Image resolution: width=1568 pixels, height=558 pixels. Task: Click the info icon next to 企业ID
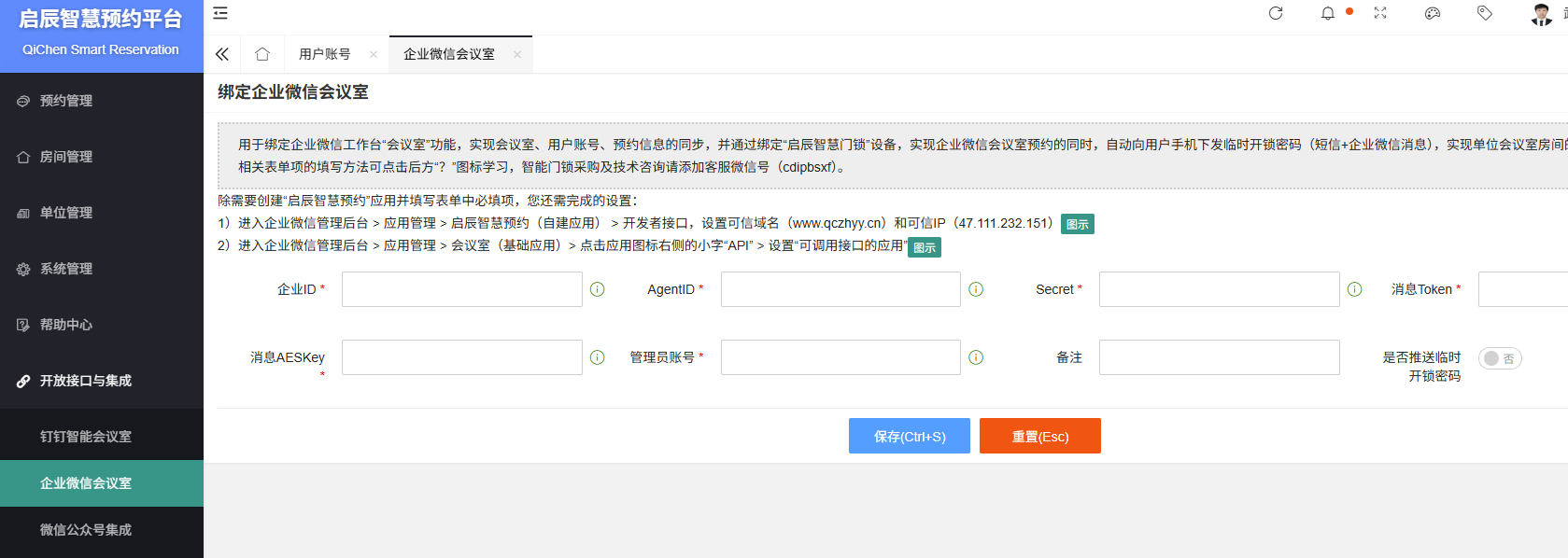598,289
